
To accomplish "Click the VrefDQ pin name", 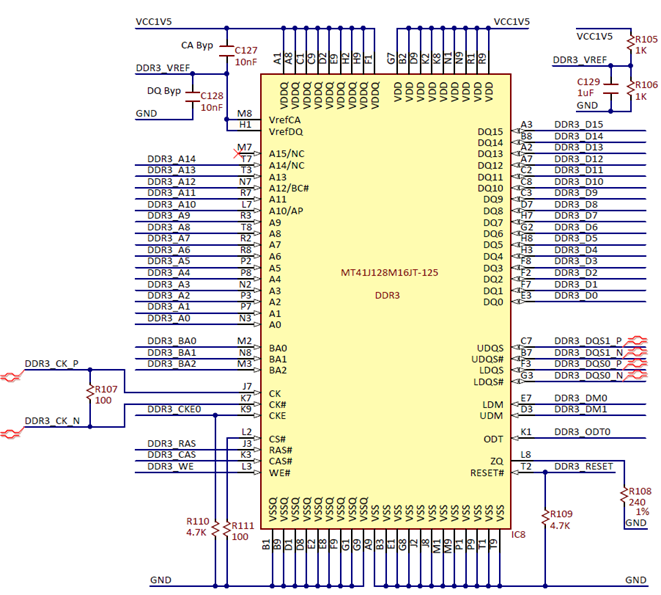I will click(286, 132).
